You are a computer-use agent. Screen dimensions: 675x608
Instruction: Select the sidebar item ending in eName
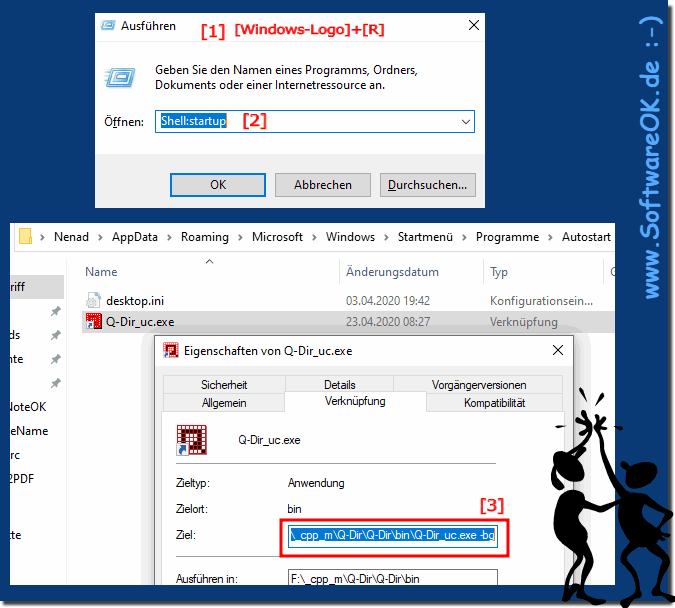(29, 431)
